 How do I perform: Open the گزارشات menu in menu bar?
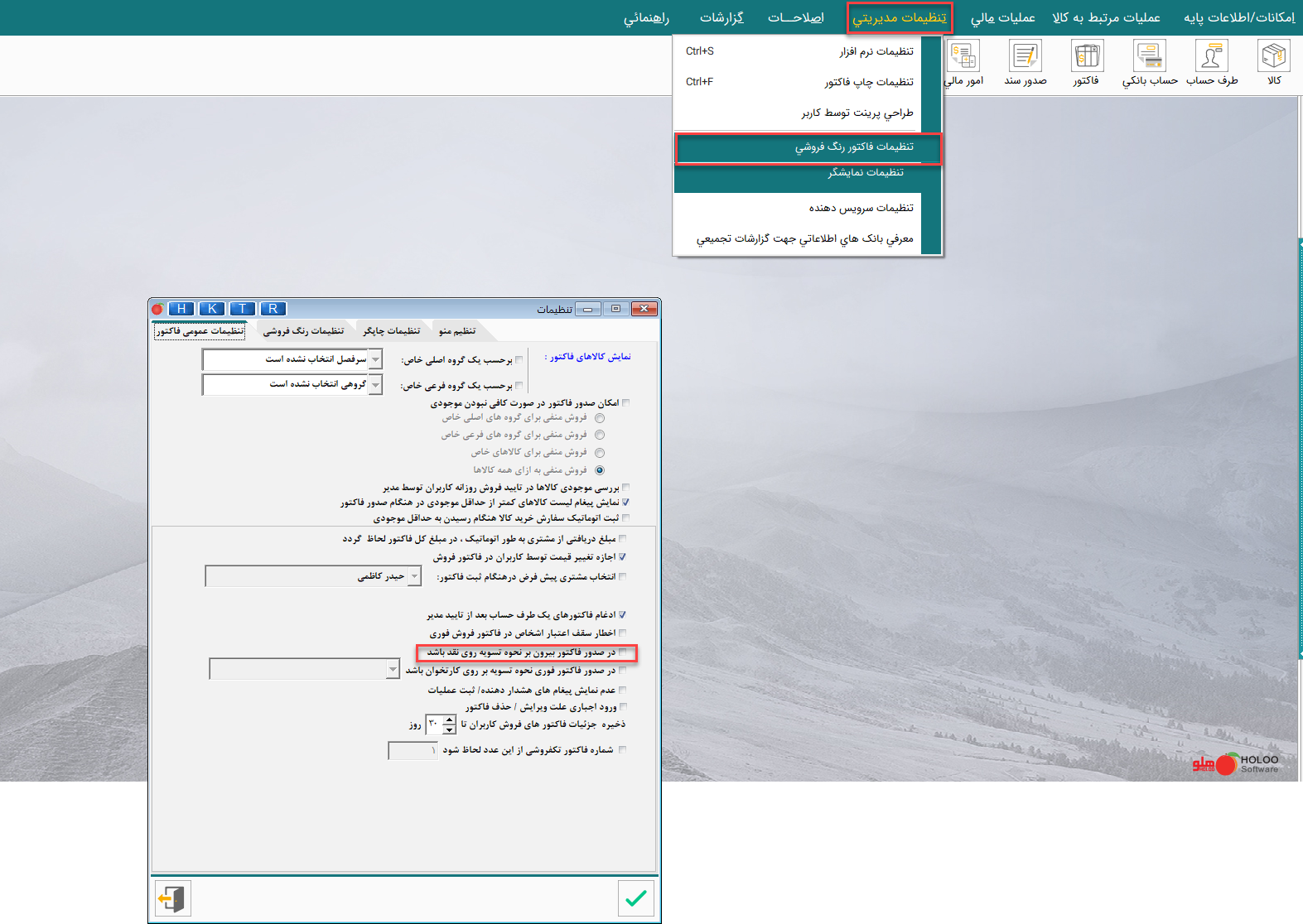(721, 17)
